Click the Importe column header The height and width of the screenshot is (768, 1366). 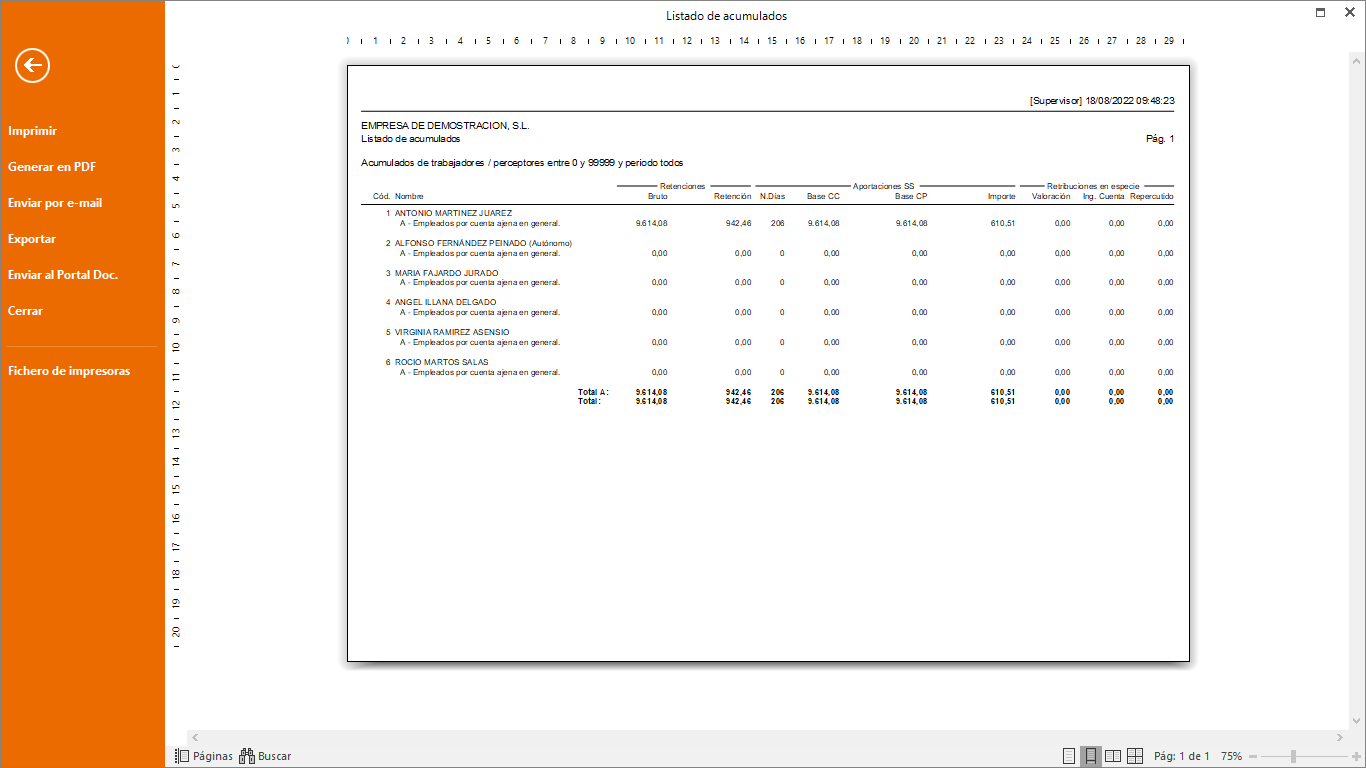point(1001,196)
